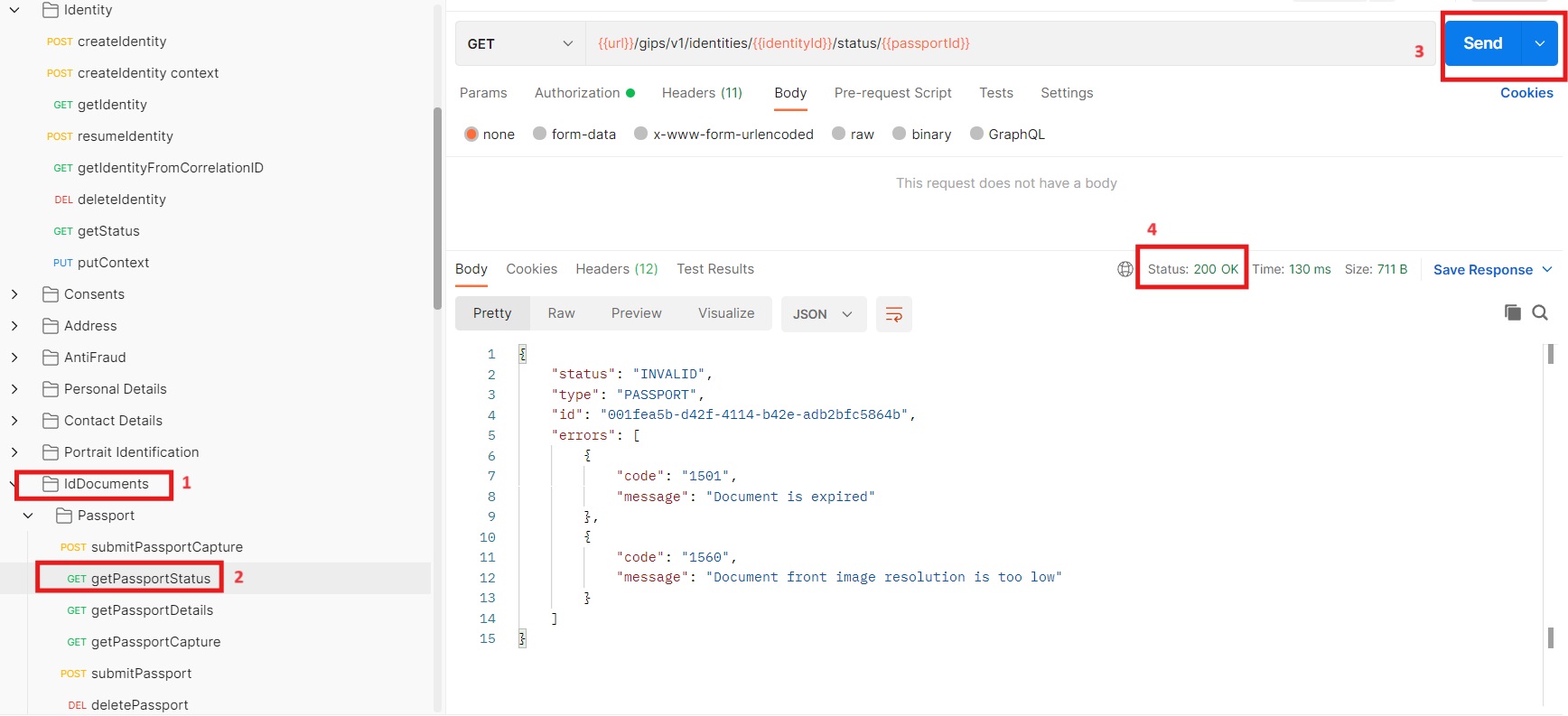Open the request Headers (11) tab
The width and height of the screenshot is (1568, 716).
[702, 93]
